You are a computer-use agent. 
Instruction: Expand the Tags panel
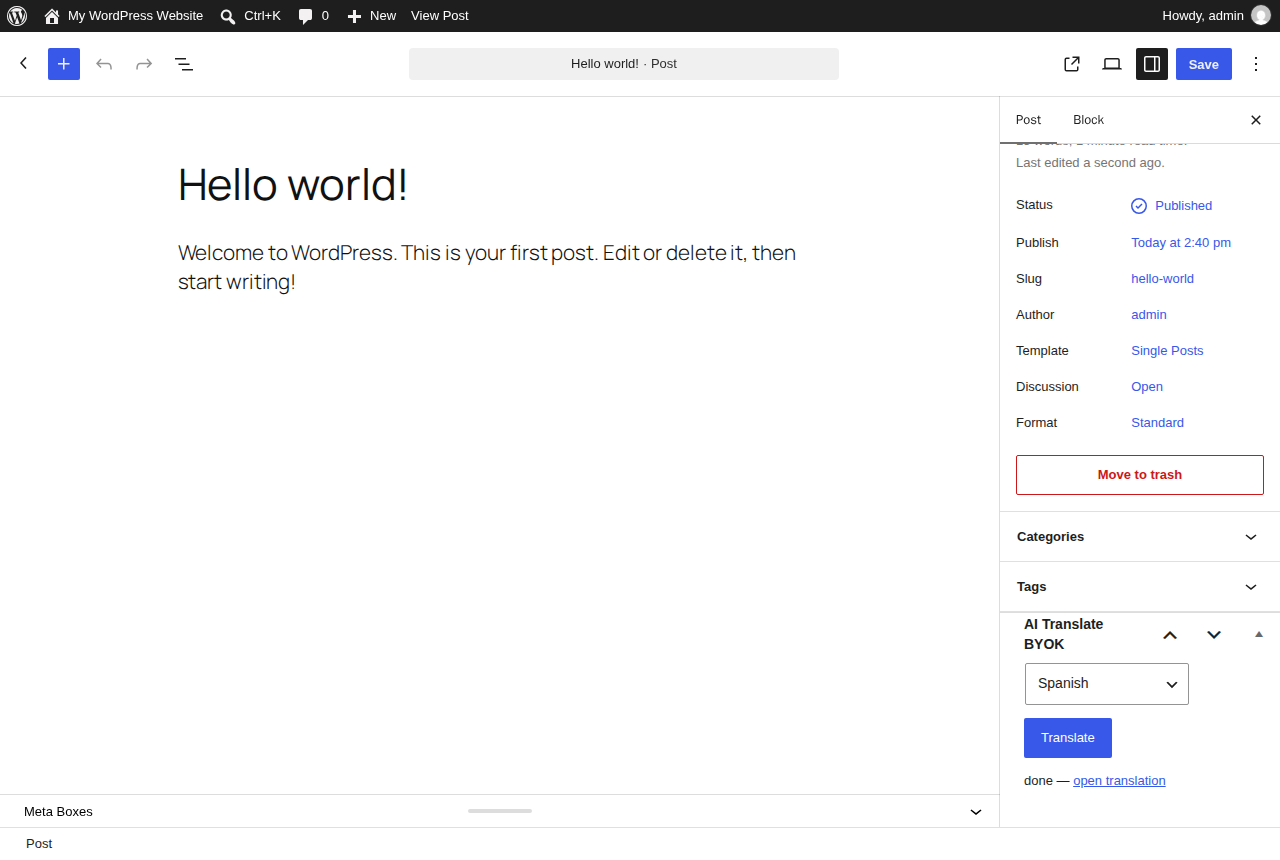click(1140, 587)
